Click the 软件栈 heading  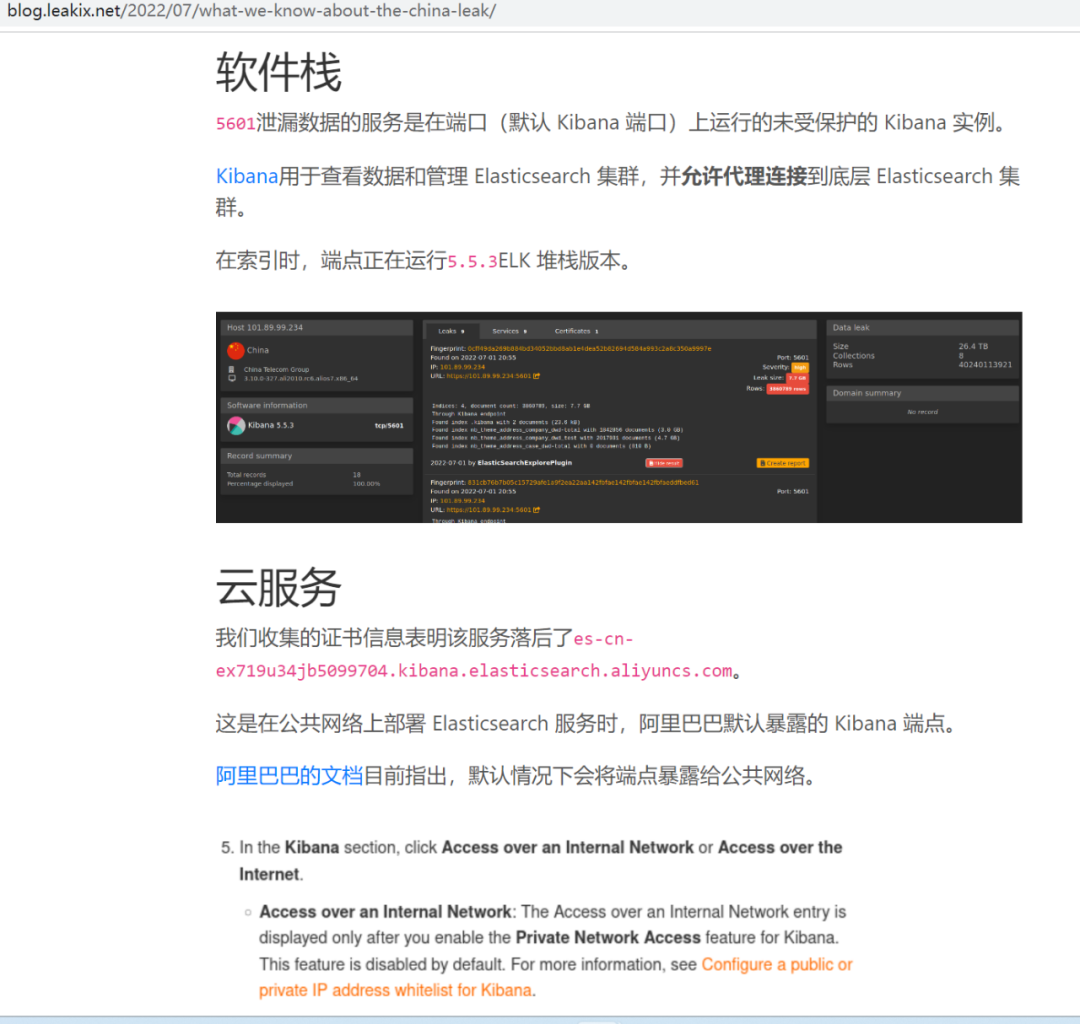coord(278,72)
